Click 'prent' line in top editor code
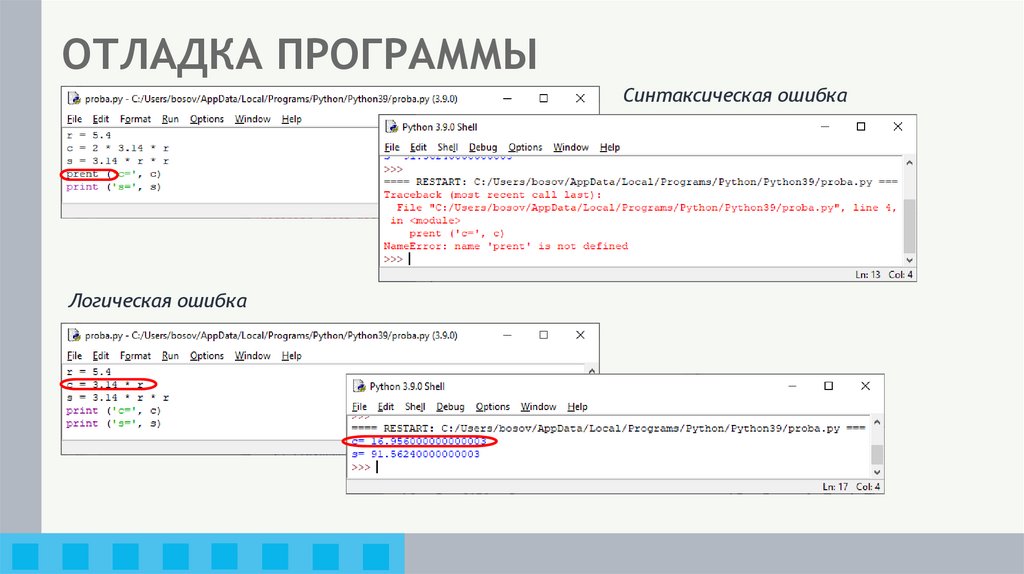 114,174
